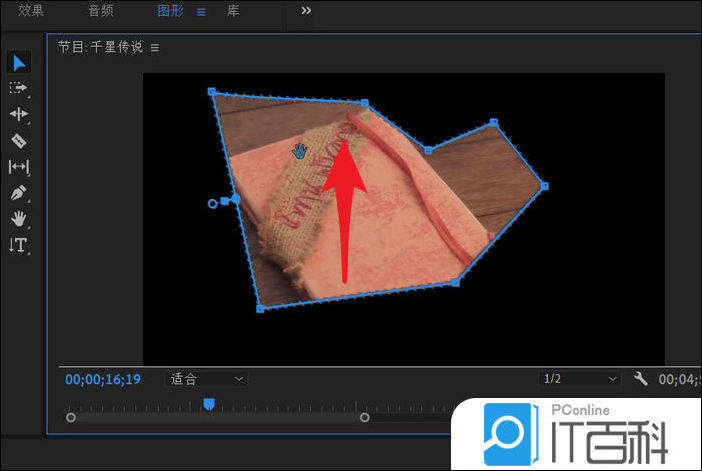Click the 00;00;16;19 timecode field
The height and width of the screenshot is (471, 702).
[x=103, y=379]
